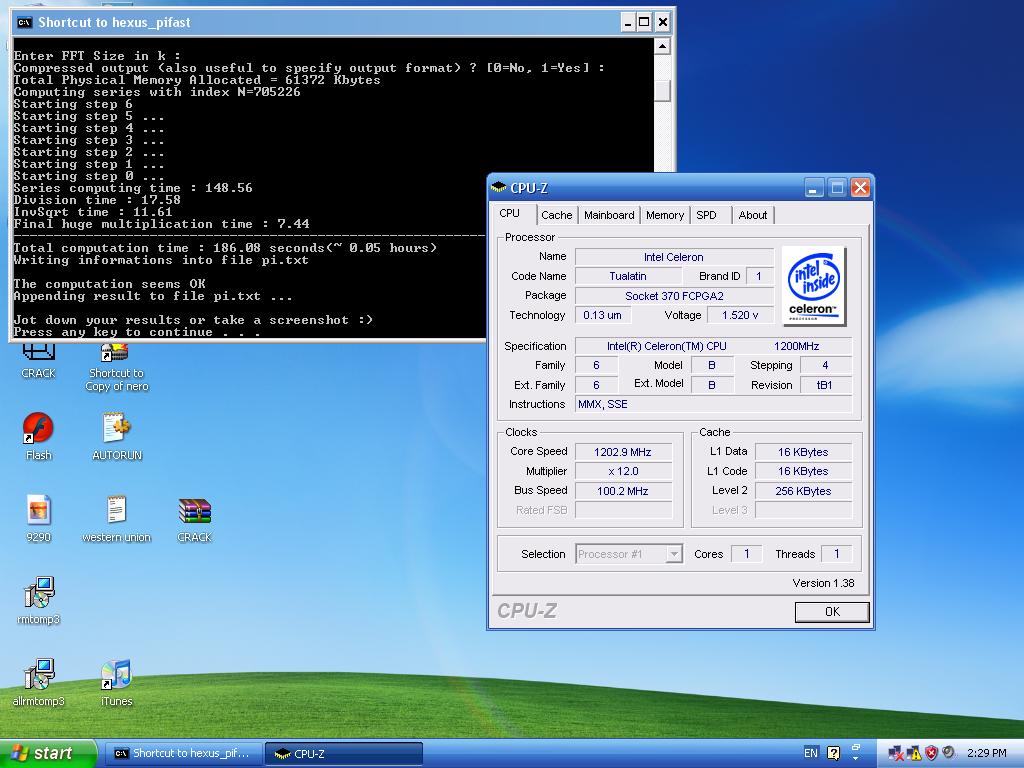This screenshot has width=1024, height=768.
Task: Open the Mainboard tab in CPU-Z
Action: (x=609, y=215)
